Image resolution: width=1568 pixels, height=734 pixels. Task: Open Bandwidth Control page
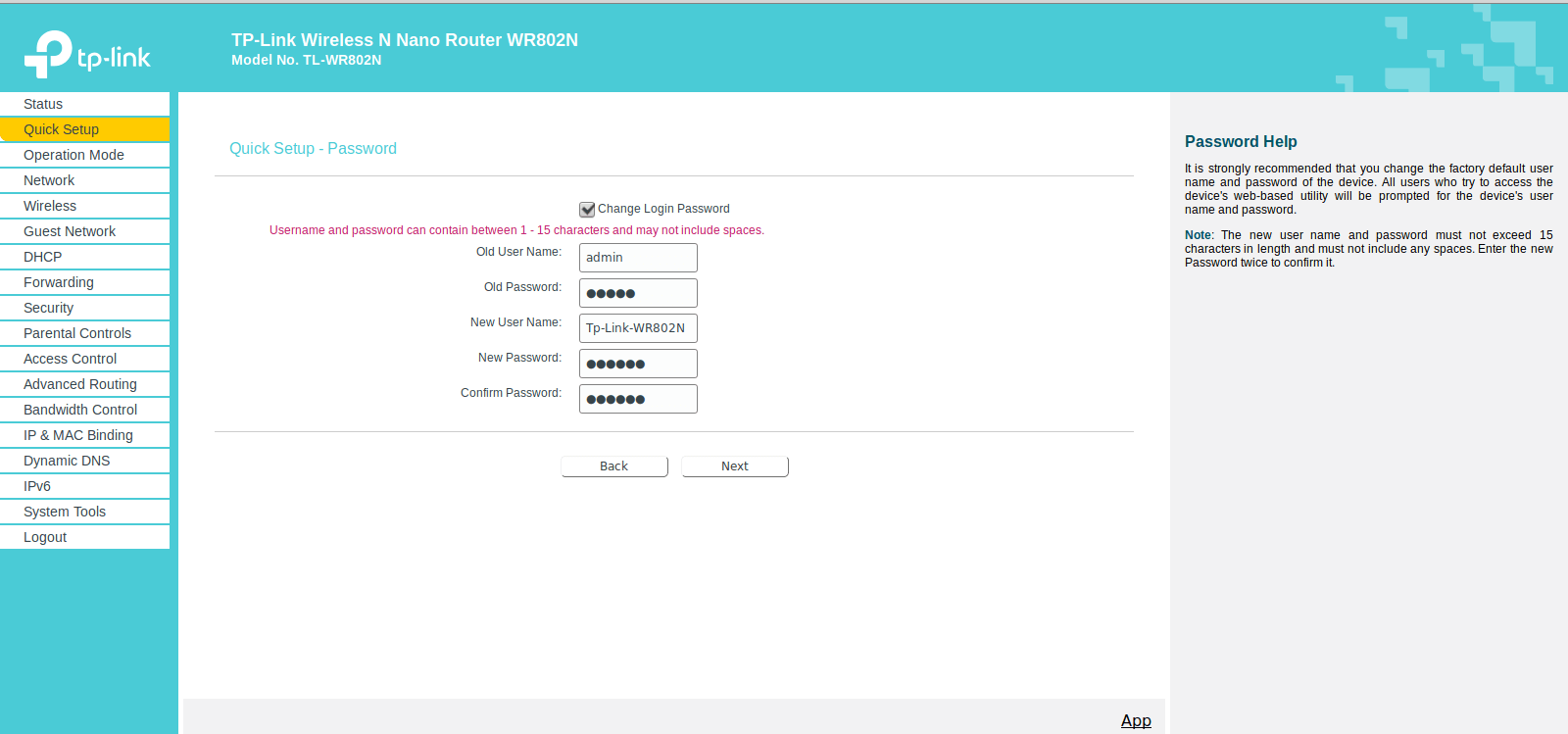pos(84,410)
